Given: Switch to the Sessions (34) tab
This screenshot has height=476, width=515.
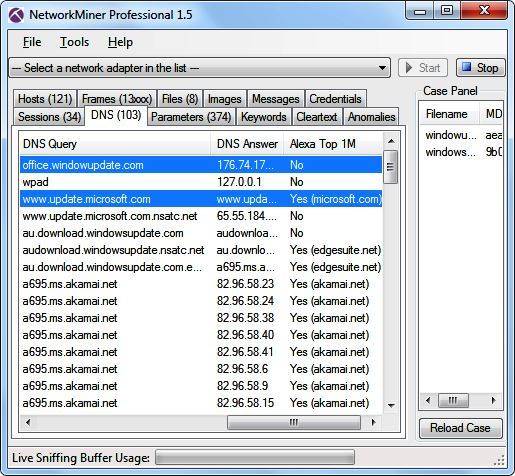Looking at the screenshot, I should 49,117.
